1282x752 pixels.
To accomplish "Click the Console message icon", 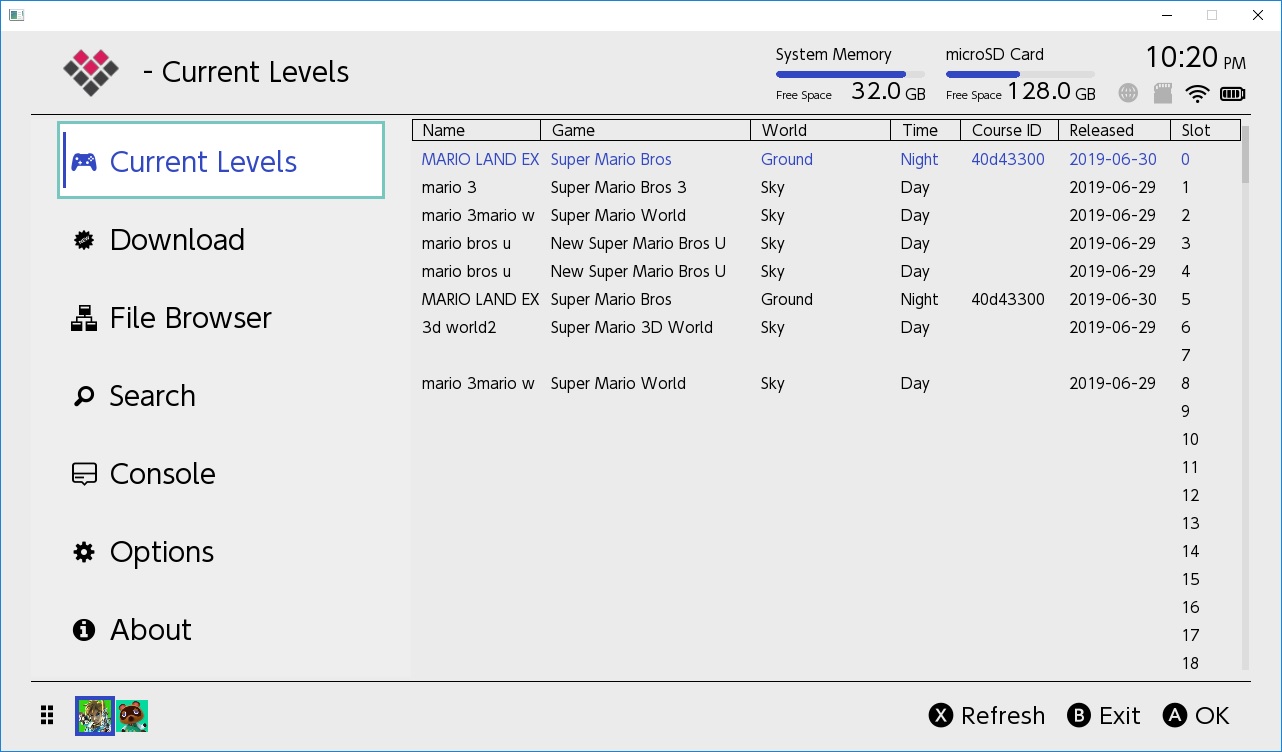I will pyautogui.click(x=84, y=474).
